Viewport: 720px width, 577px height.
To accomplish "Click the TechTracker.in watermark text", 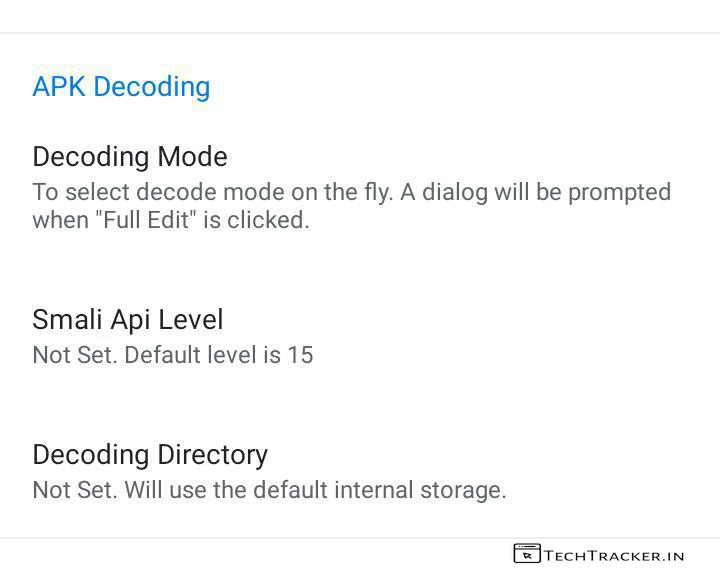I will [615, 555].
